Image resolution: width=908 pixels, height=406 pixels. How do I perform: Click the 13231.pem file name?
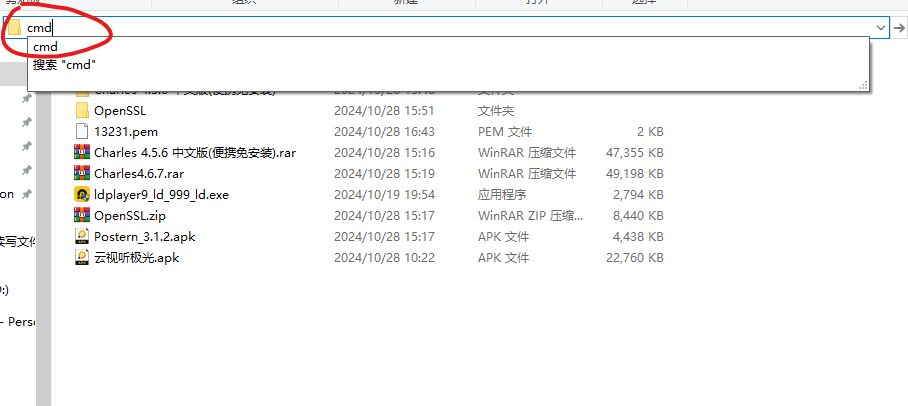tap(125, 131)
